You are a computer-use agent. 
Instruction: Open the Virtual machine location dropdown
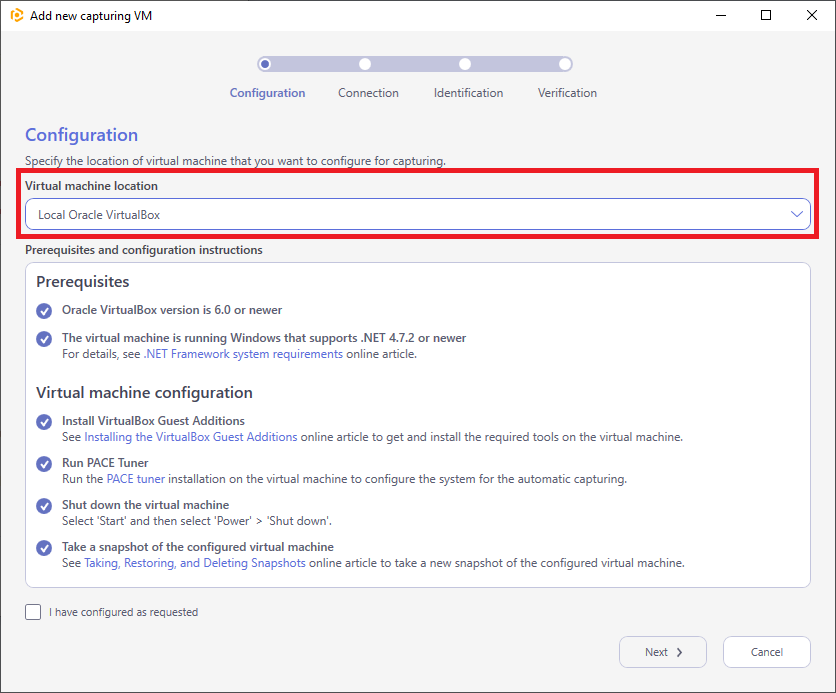[417, 214]
